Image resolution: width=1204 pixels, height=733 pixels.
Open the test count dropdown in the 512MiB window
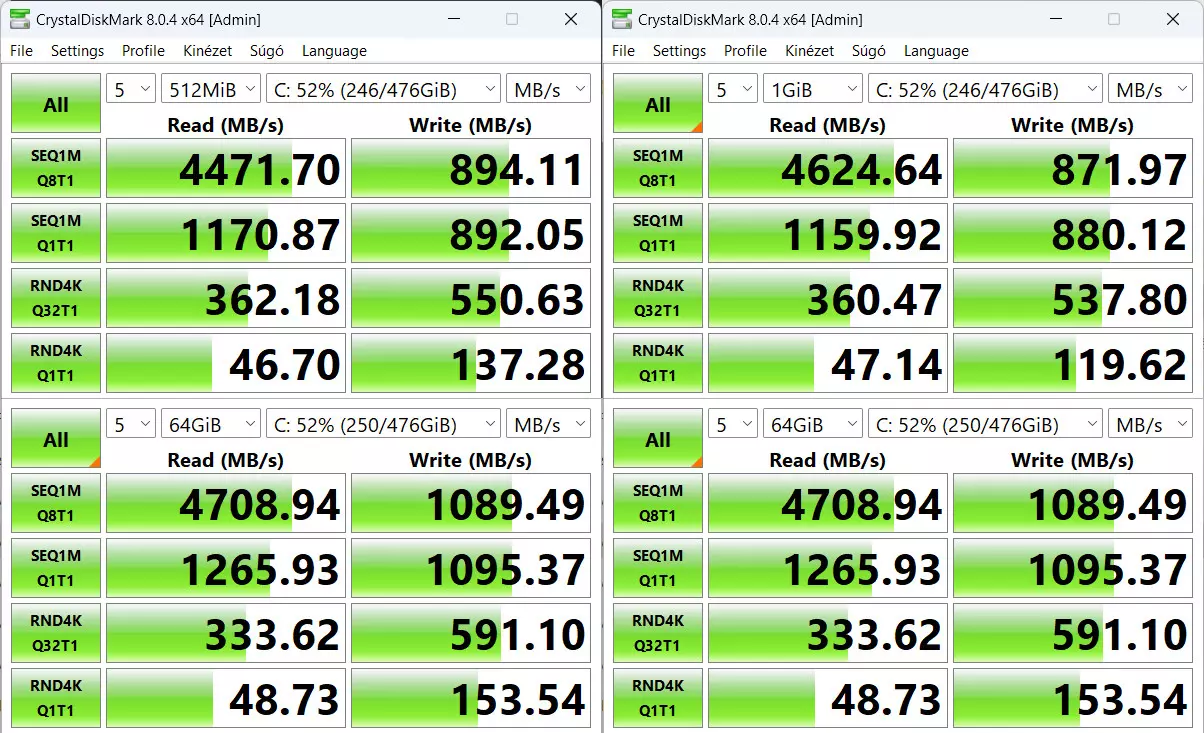[131, 89]
